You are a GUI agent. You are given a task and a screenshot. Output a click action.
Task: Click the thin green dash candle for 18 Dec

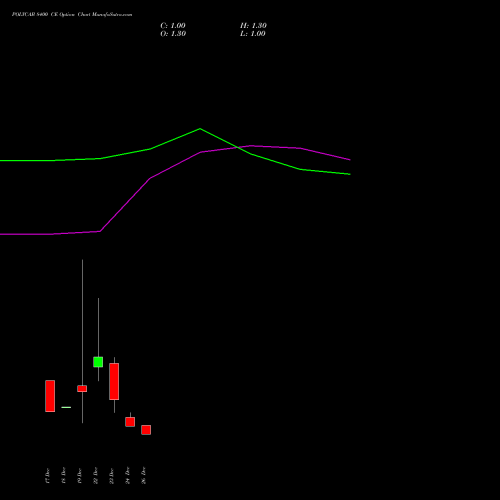(66, 407)
